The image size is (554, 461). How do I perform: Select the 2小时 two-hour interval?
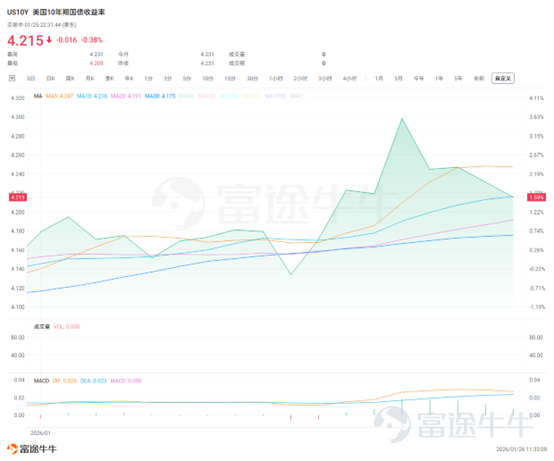coord(300,78)
